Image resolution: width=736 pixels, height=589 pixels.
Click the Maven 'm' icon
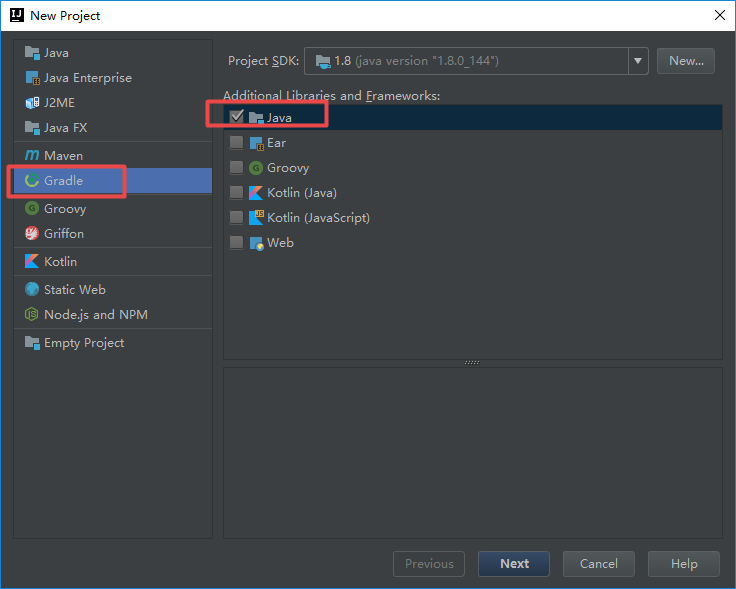(32, 155)
